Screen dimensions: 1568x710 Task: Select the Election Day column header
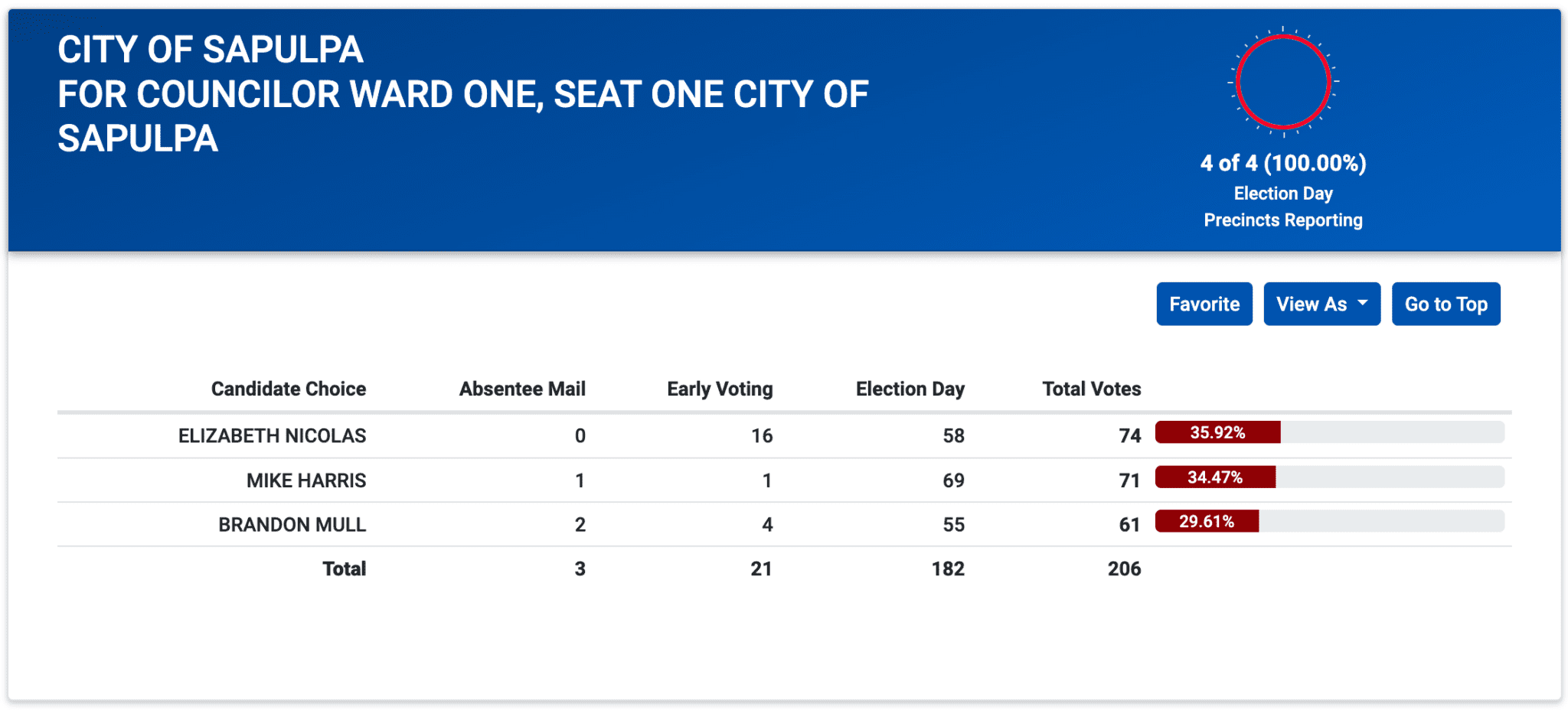click(x=910, y=389)
